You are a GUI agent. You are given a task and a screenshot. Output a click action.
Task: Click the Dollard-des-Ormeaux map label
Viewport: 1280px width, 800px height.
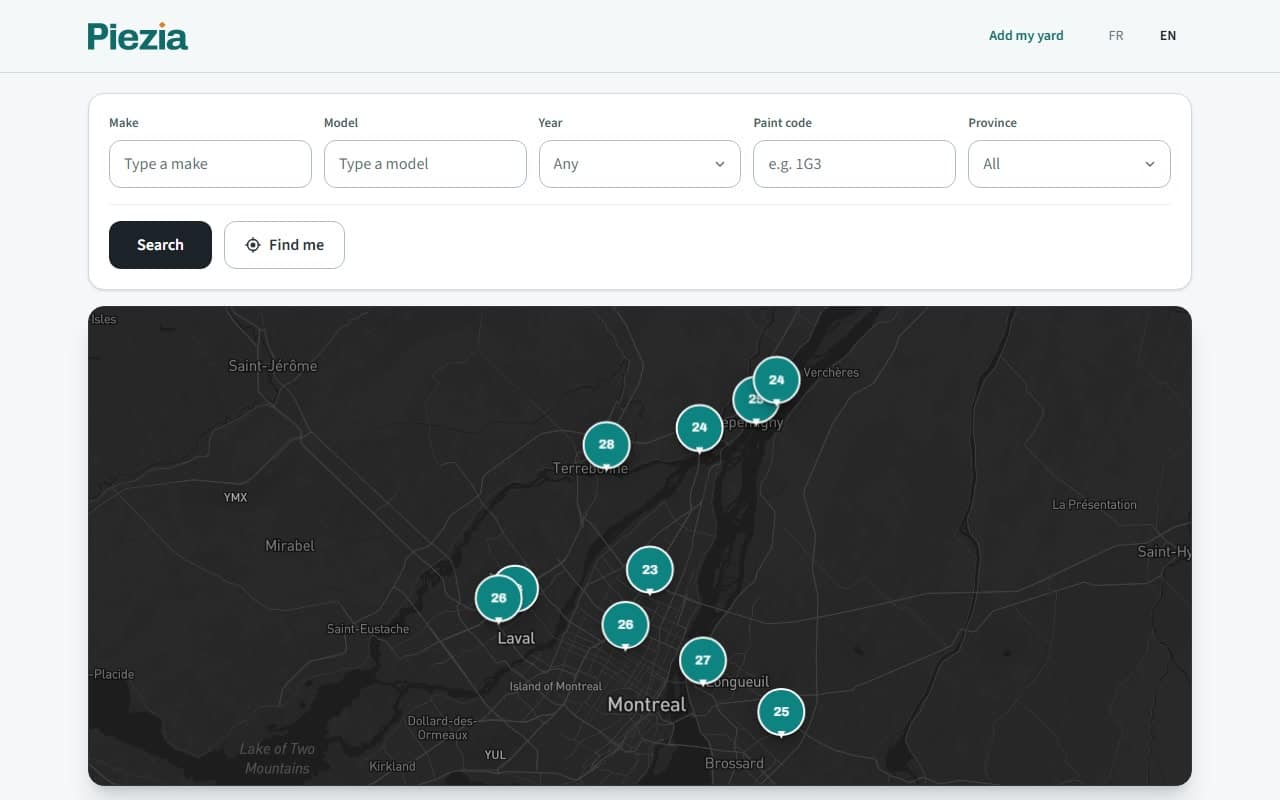pyautogui.click(x=442, y=728)
